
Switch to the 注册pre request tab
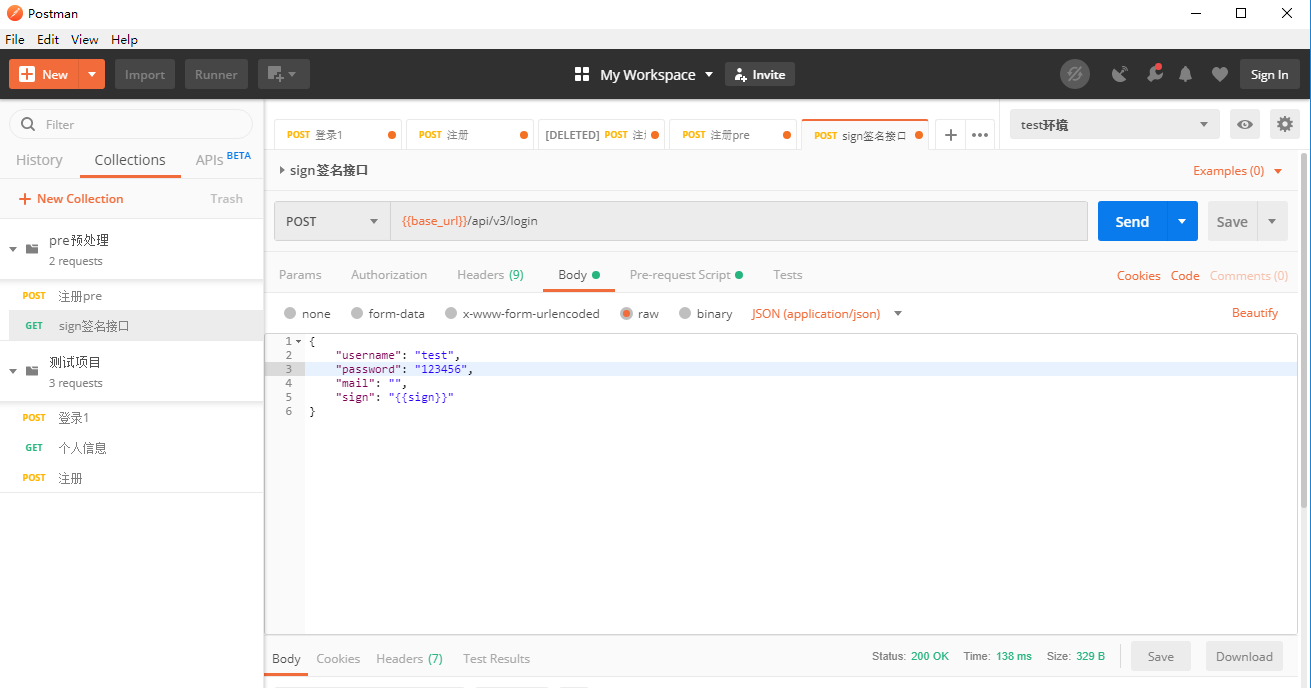point(732,135)
